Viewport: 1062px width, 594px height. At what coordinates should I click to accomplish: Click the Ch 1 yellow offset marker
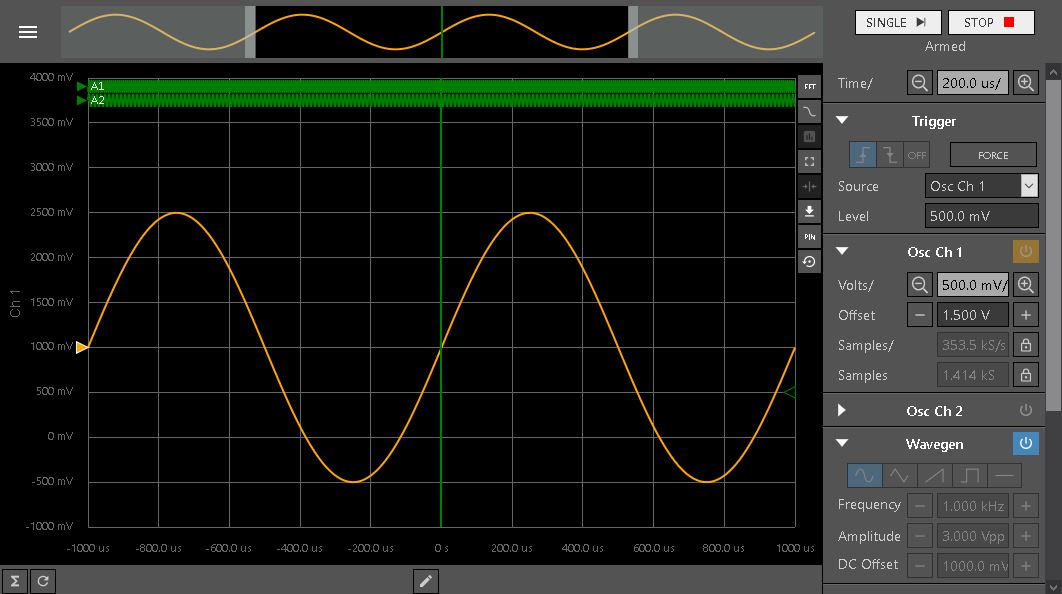[x=81, y=347]
